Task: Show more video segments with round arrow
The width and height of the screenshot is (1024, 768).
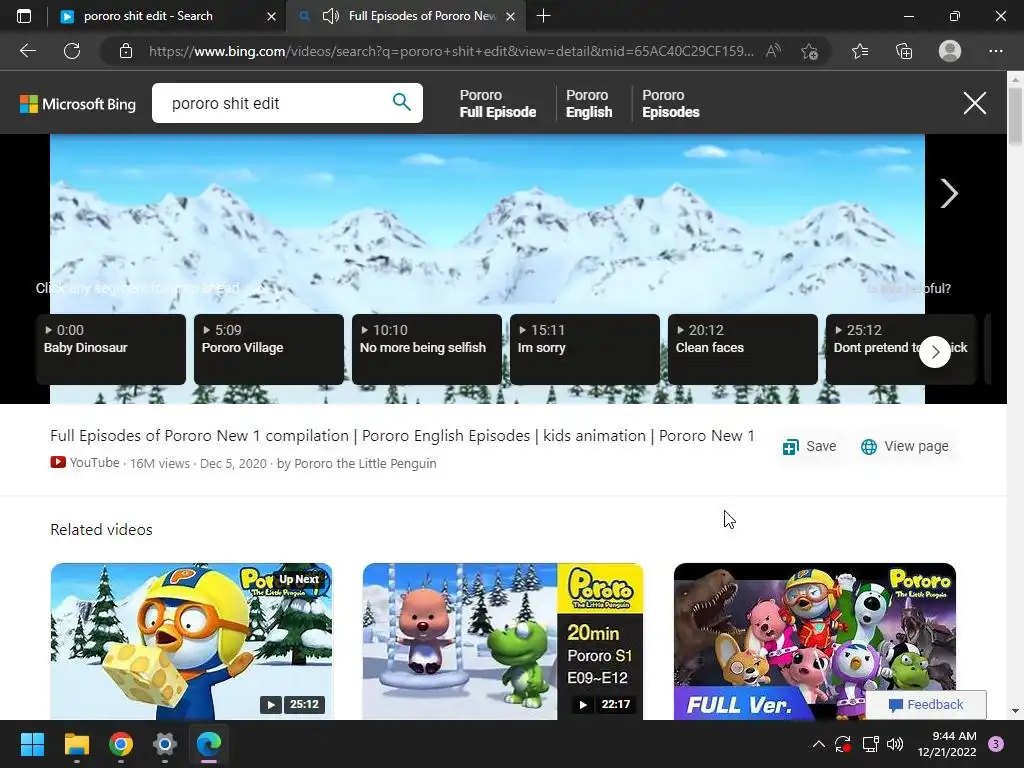Action: (x=935, y=352)
